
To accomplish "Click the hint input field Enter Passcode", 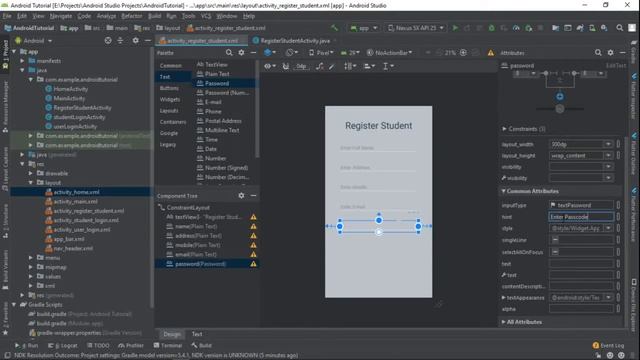I will [x=581, y=217].
